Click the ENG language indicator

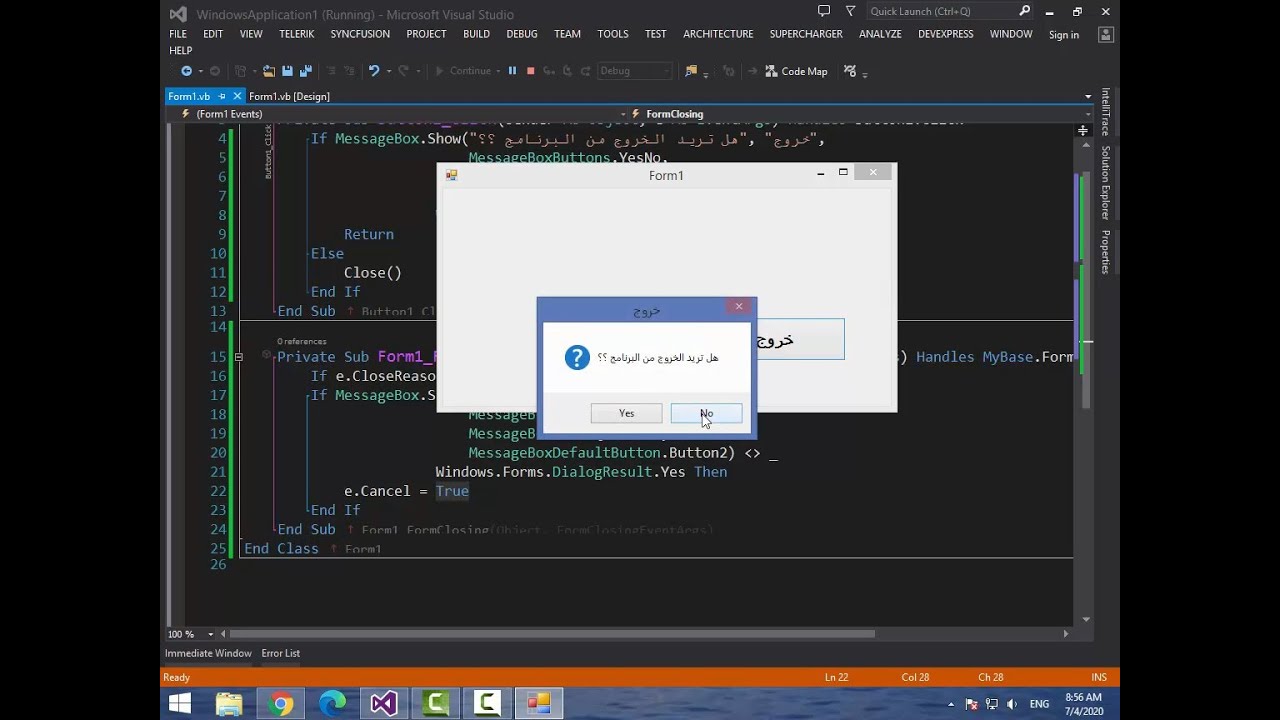click(x=1040, y=704)
